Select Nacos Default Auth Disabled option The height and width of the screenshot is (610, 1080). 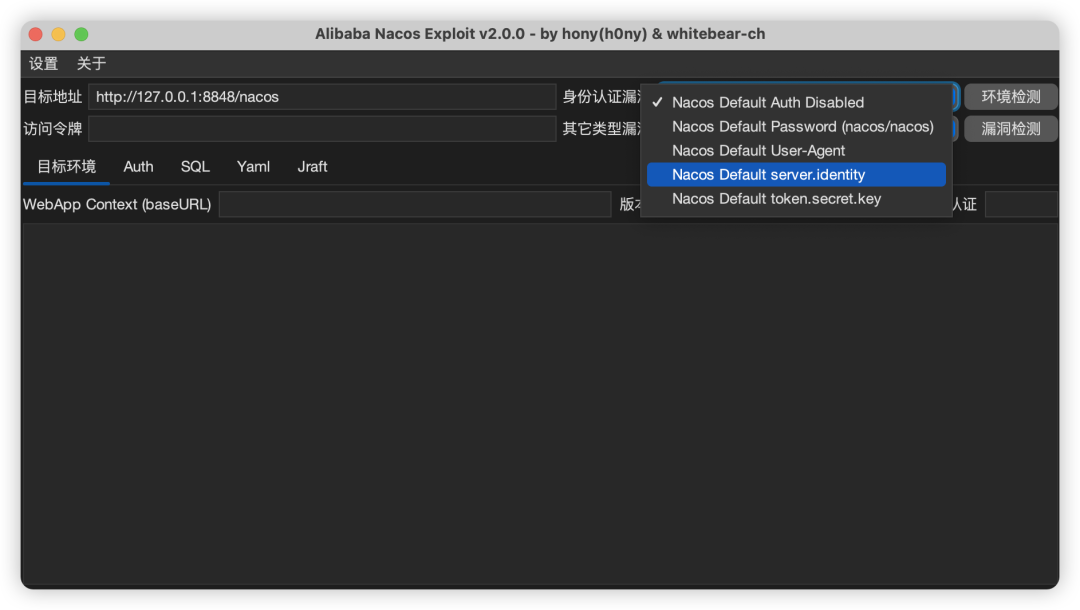click(796, 103)
